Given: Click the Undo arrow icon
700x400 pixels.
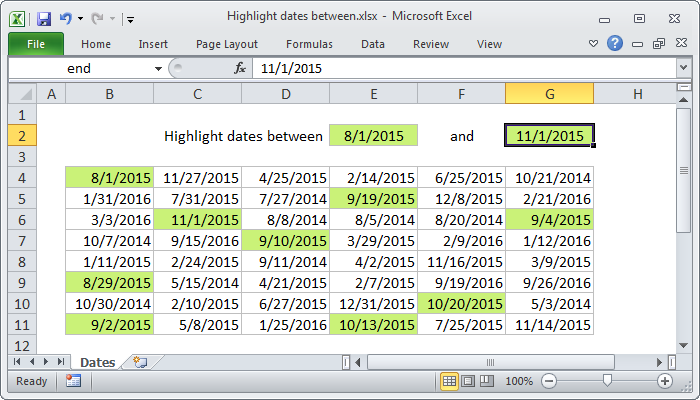Looking at the screenshot, I should click(x=66, y=18).
